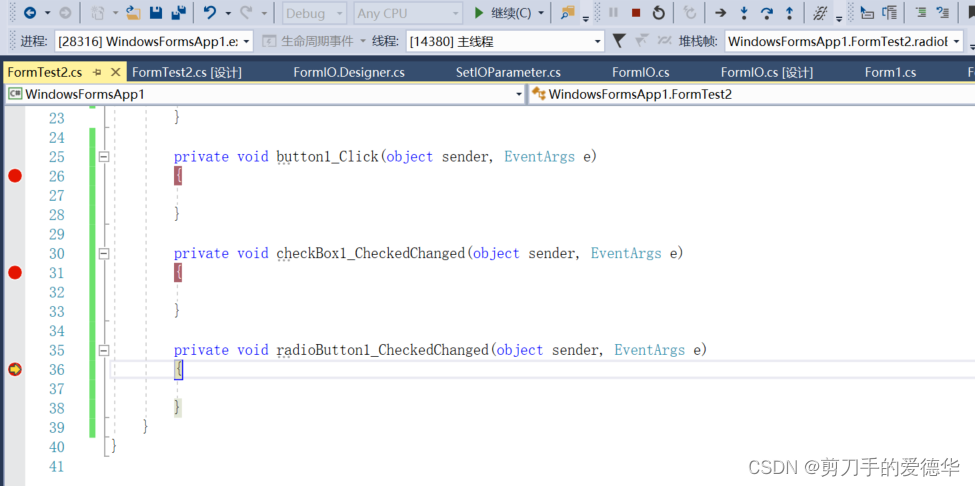The width and height of the screenshot is (975, 486).
Task: Click the red Stop Debugging square
Action: click(x=635, y=12)
